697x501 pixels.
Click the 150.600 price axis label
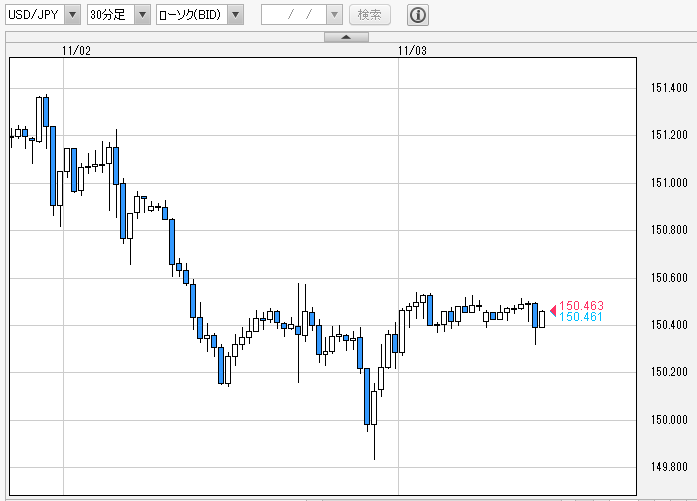click(669, 277)
